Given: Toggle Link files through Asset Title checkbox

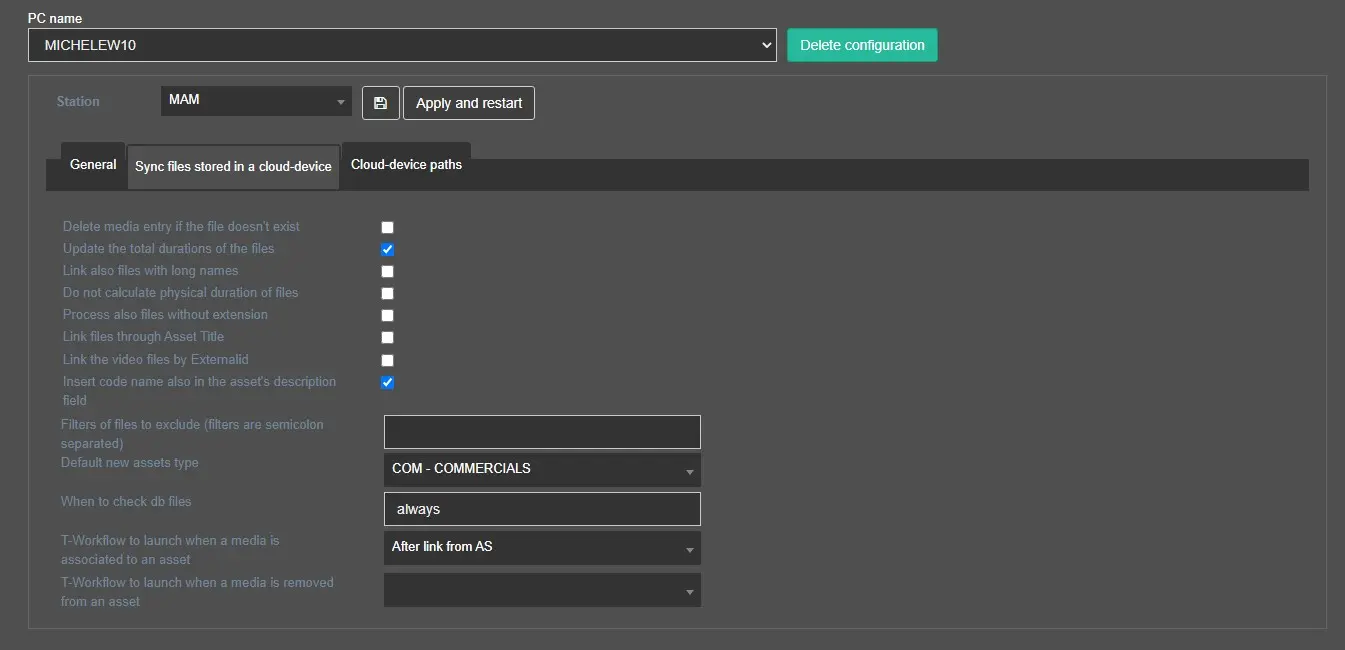Looking at the screenshot, I should (388, 337).
